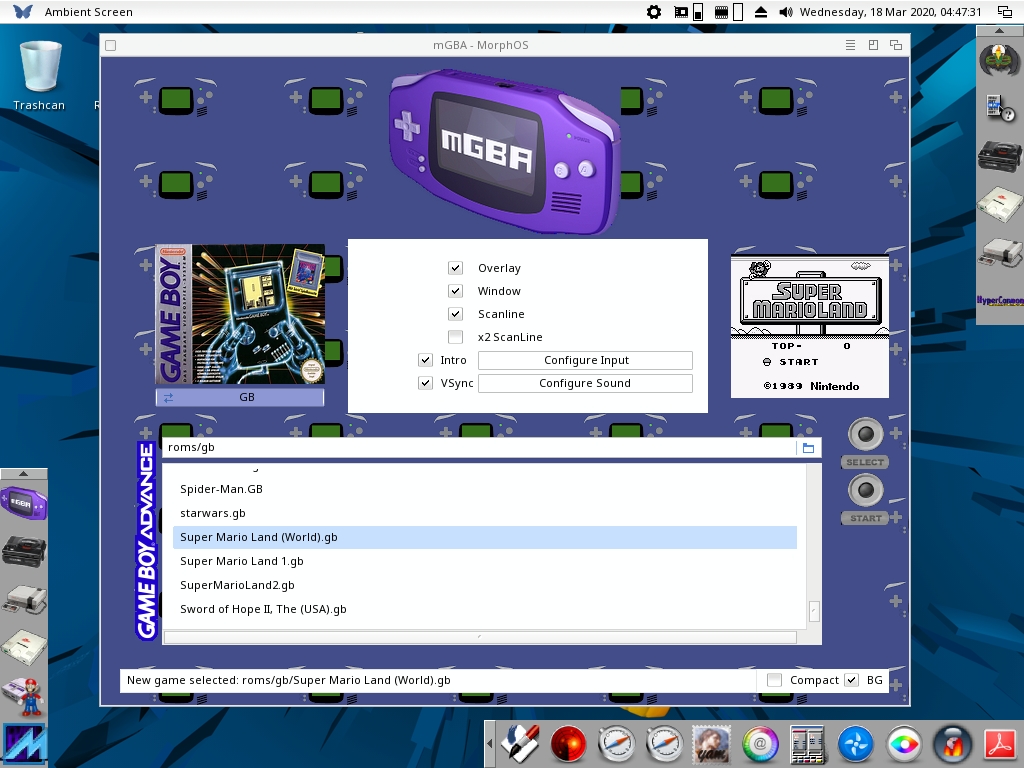Uncheck the Scanline option

pos(456,314)
